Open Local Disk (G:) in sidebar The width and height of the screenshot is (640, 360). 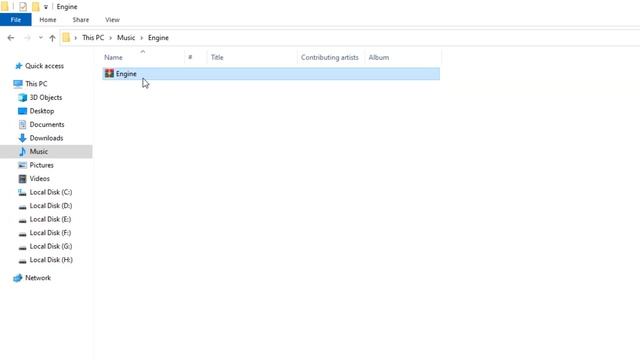pos(51,246)
